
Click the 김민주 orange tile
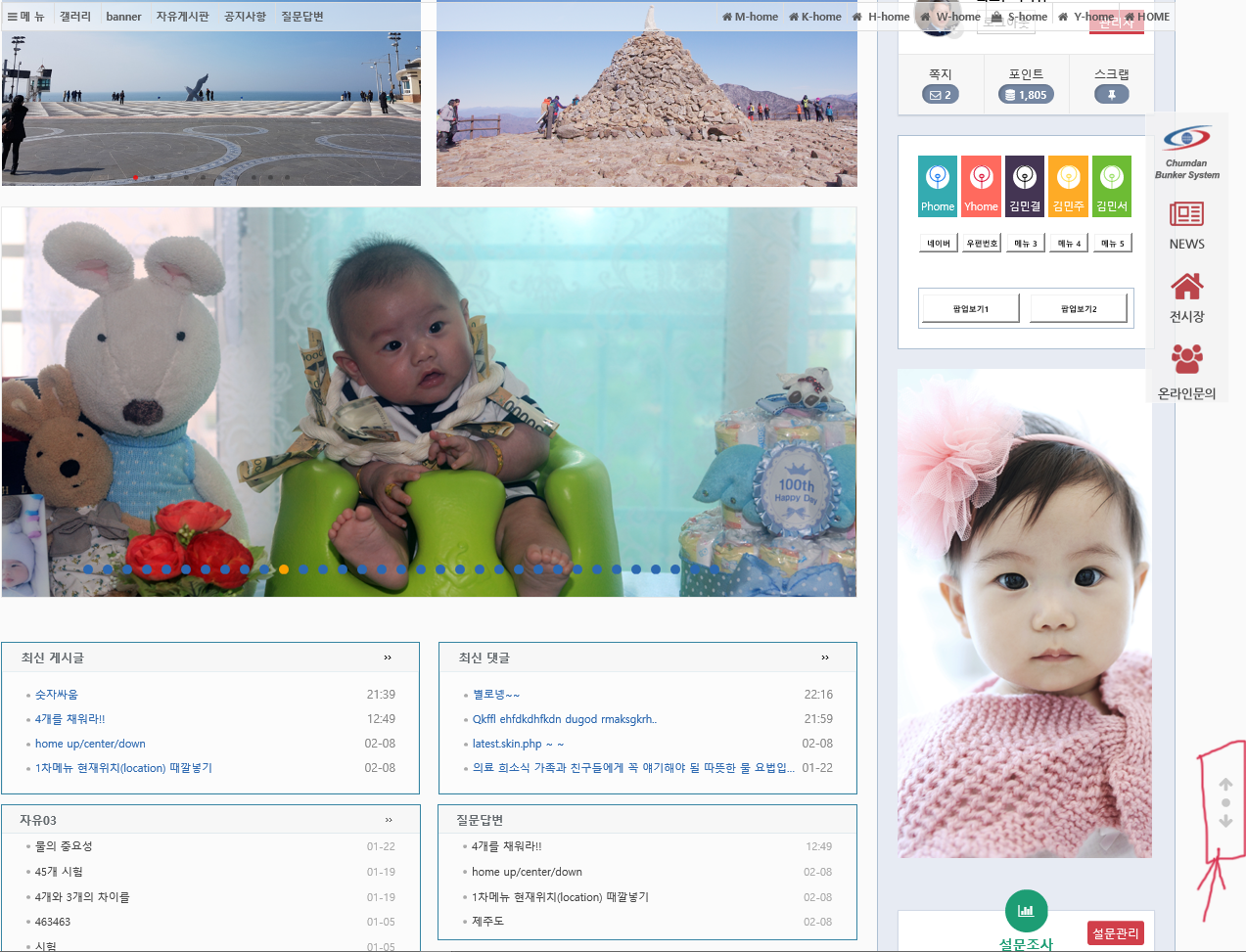(x=1068, y=186)
